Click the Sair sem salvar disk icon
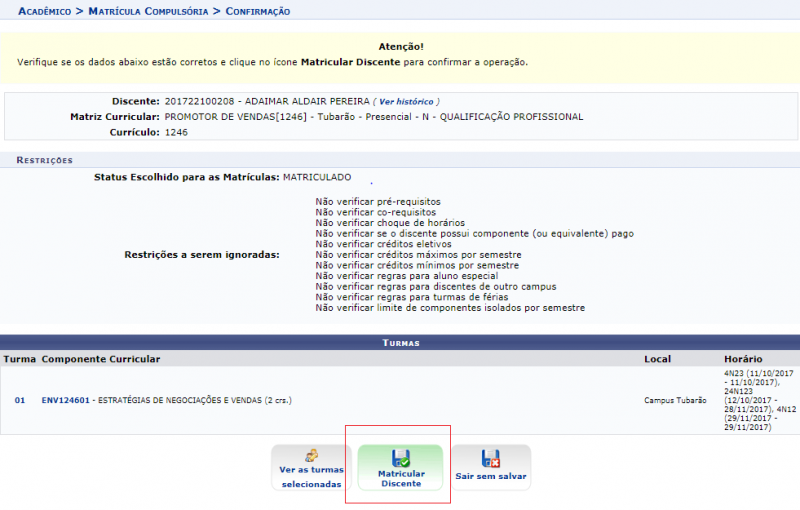The height and width of the screenshot is (510, 800). point(491,459)
